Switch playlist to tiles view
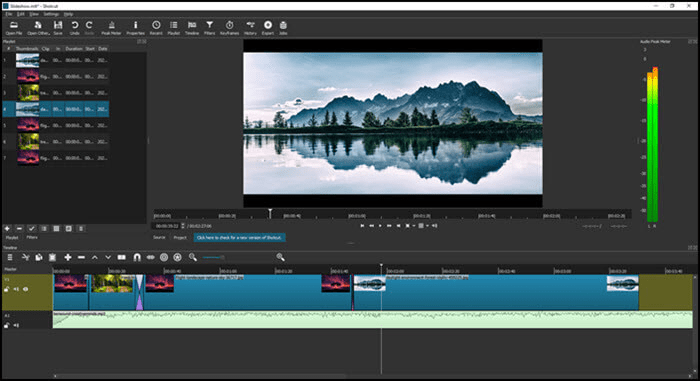This screenshot has width=700, height=381. click(56, 229)
